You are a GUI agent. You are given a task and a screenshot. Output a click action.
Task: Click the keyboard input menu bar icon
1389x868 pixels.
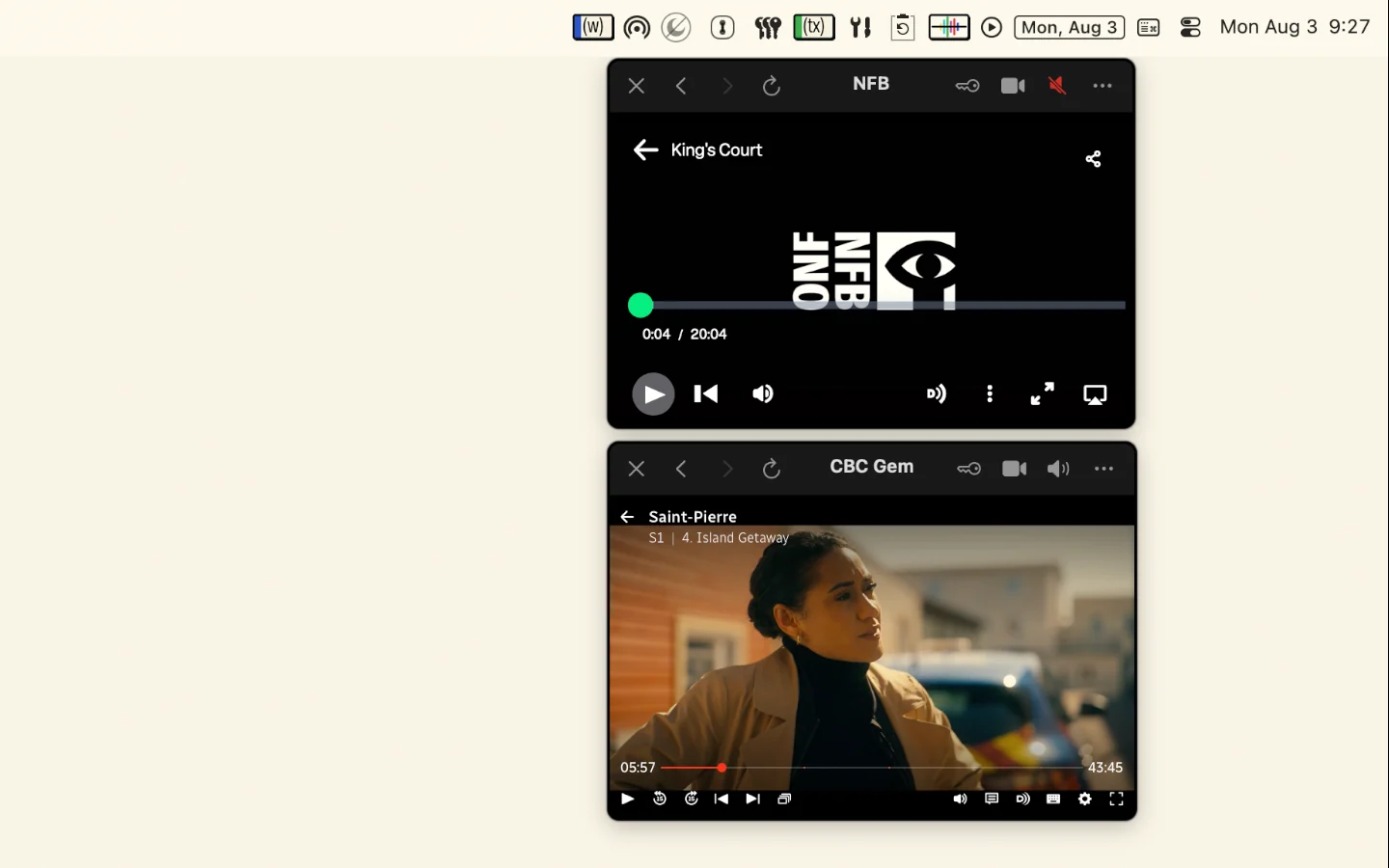pos(1149,27)
